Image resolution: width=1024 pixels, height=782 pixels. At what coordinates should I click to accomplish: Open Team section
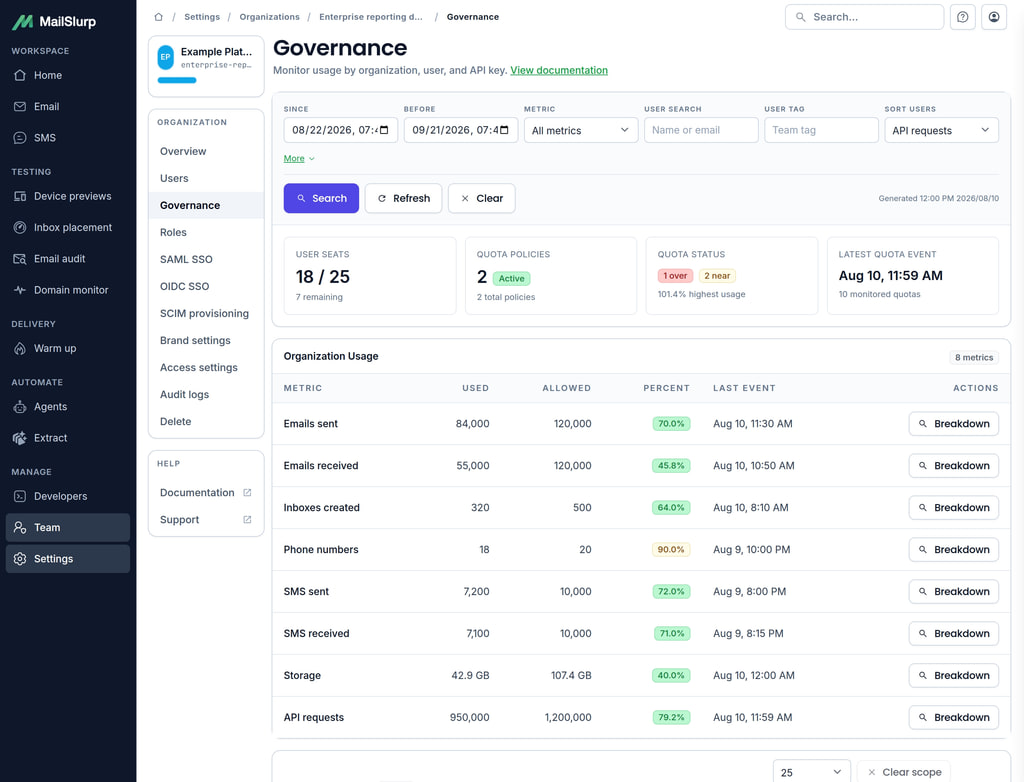68,527
